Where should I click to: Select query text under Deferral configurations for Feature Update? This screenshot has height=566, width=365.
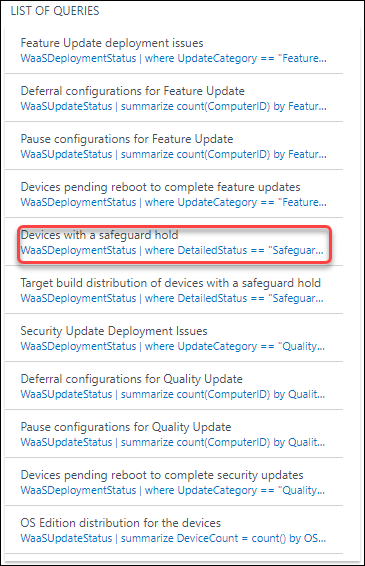(173, 106)
